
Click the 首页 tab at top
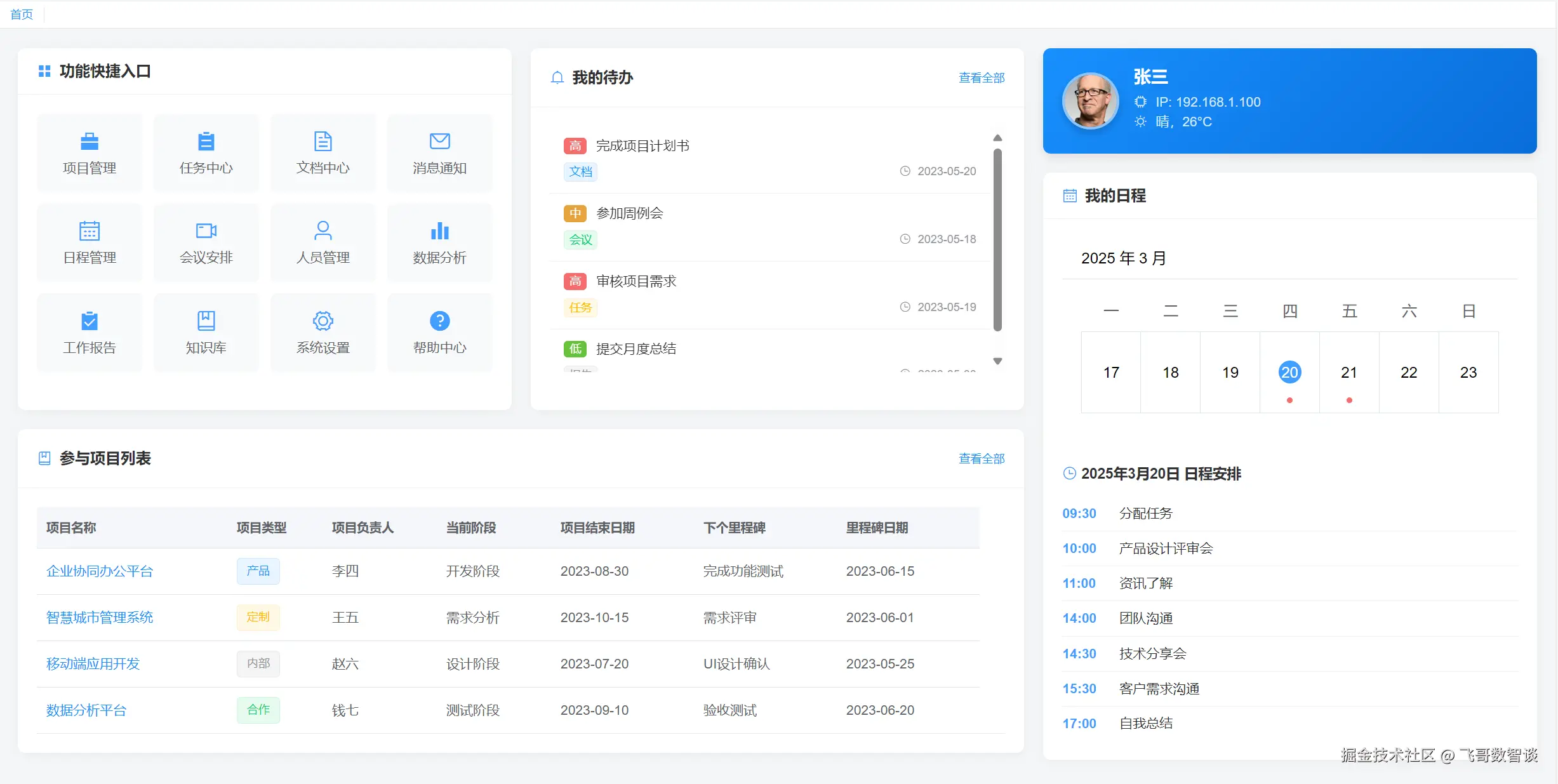pos(22,14)
